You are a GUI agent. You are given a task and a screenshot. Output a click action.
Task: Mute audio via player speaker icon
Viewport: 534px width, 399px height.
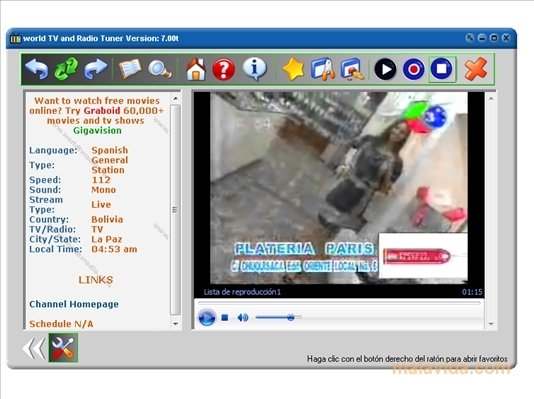click(x=243, y=318)
